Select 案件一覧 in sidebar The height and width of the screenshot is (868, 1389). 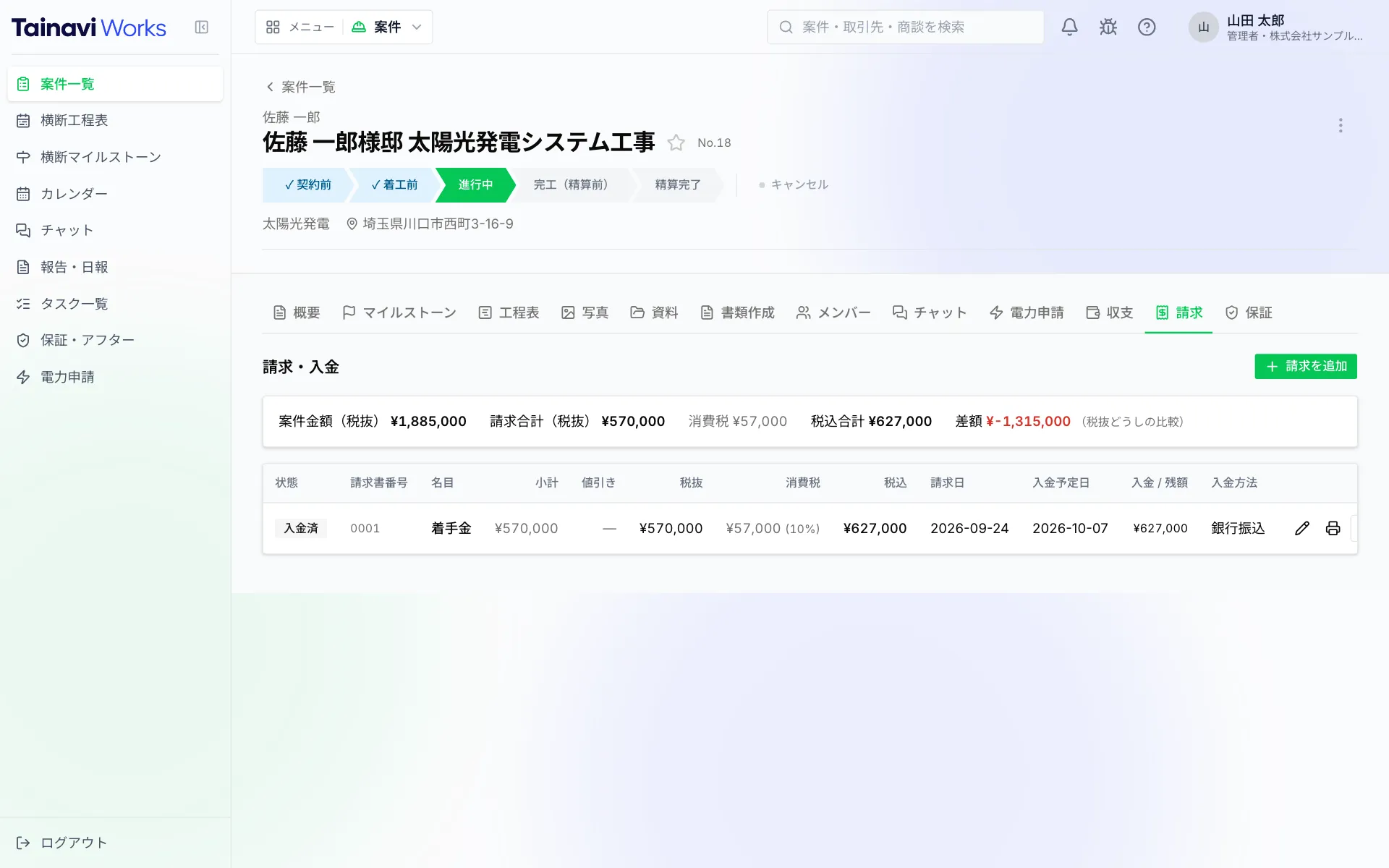115,84
